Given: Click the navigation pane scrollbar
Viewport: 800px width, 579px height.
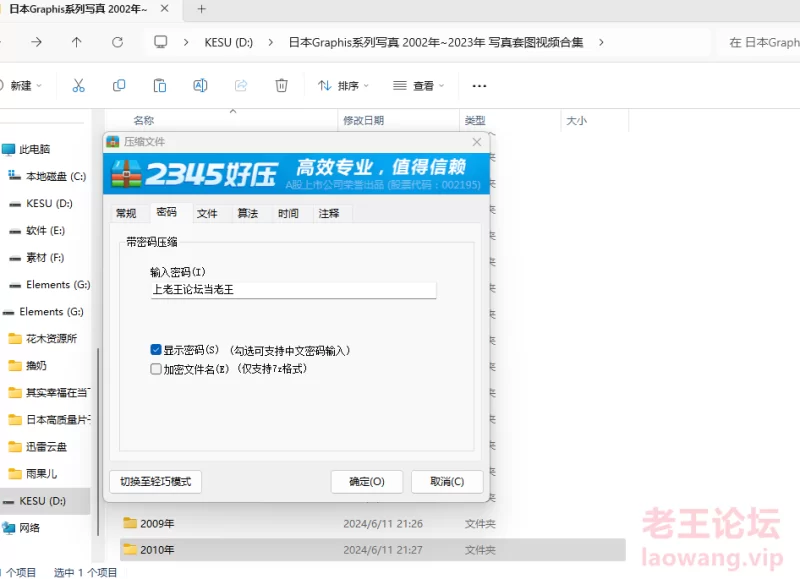Looking at the screenshot, I should coord(97,441).
